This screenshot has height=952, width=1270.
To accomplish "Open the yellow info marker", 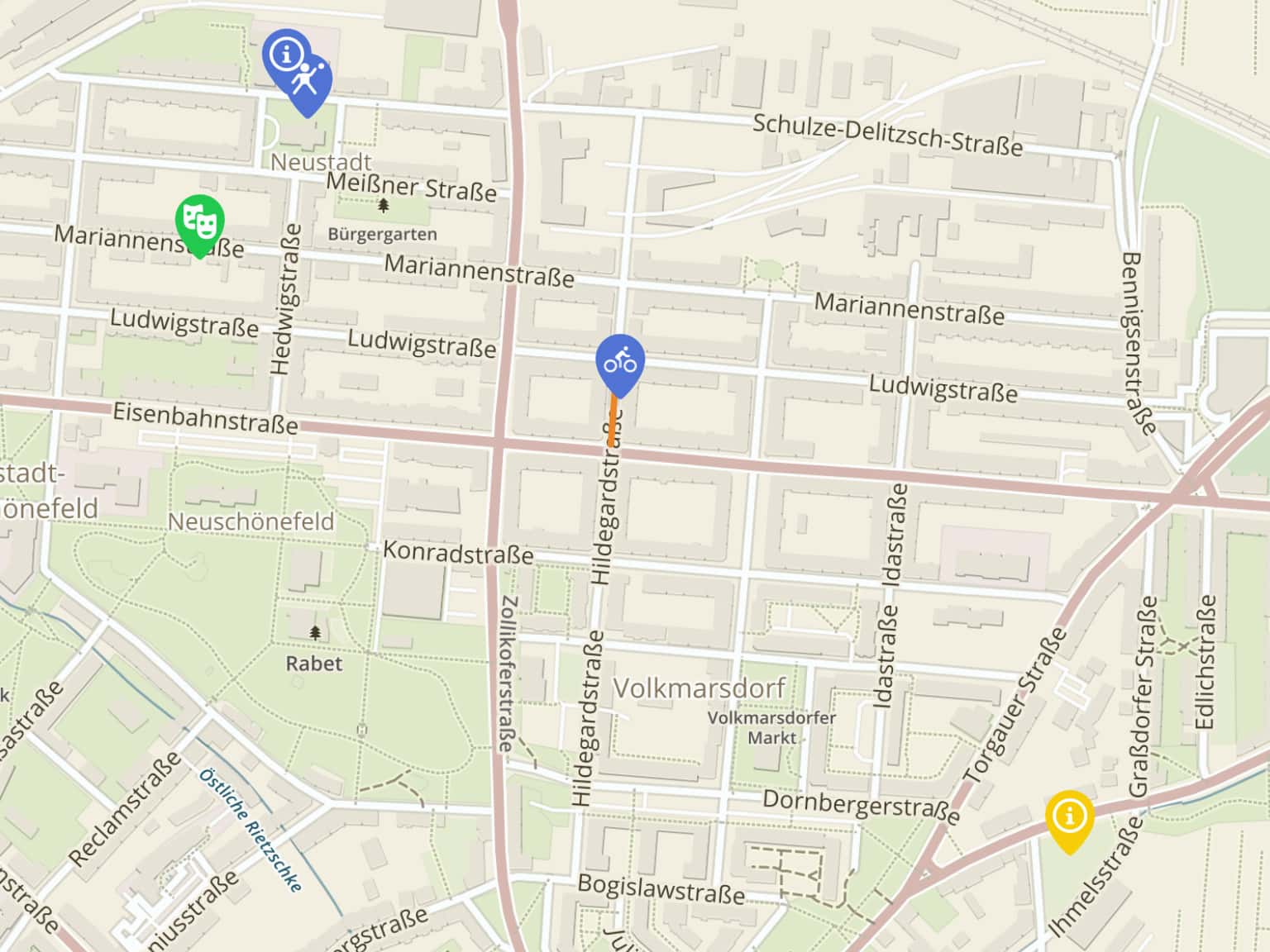I will click(x=1069, y=816).
